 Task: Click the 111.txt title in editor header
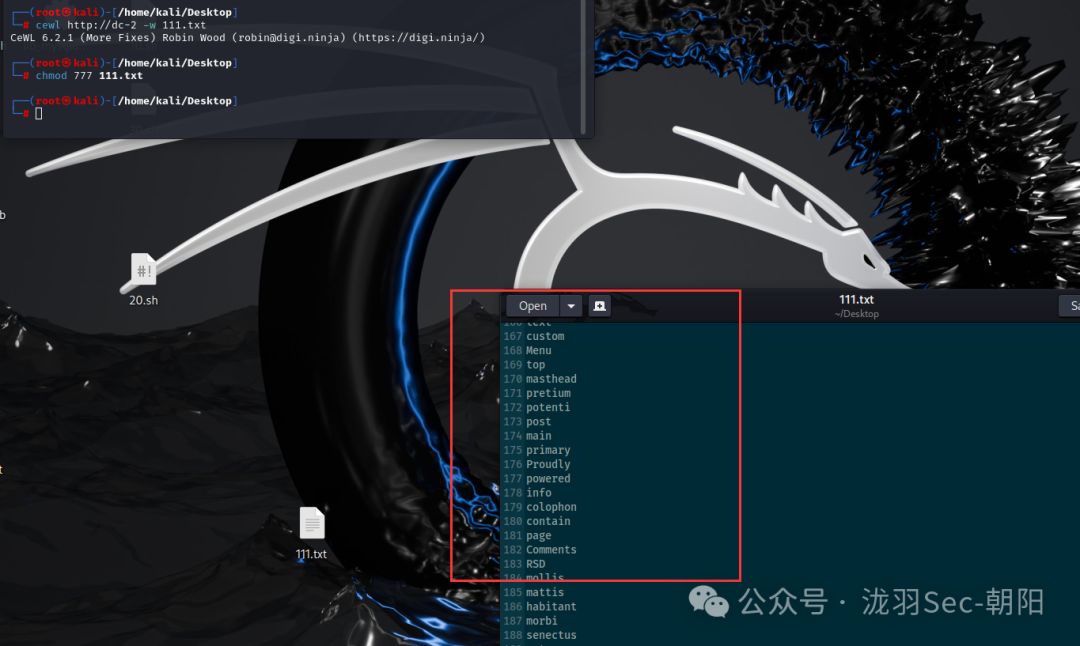tap(856, 300)
